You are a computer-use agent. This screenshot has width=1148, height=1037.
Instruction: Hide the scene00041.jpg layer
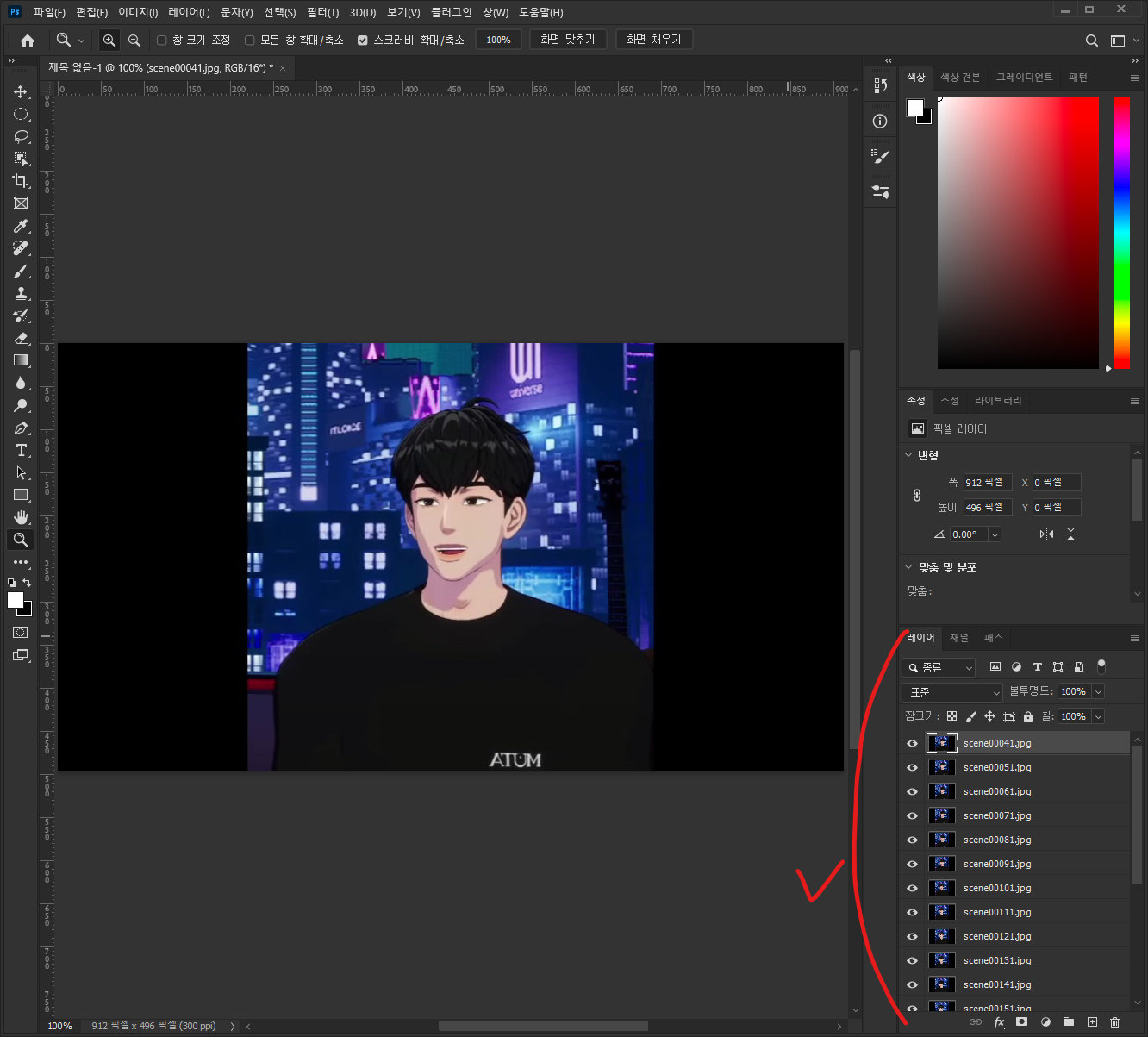point(912,743)
